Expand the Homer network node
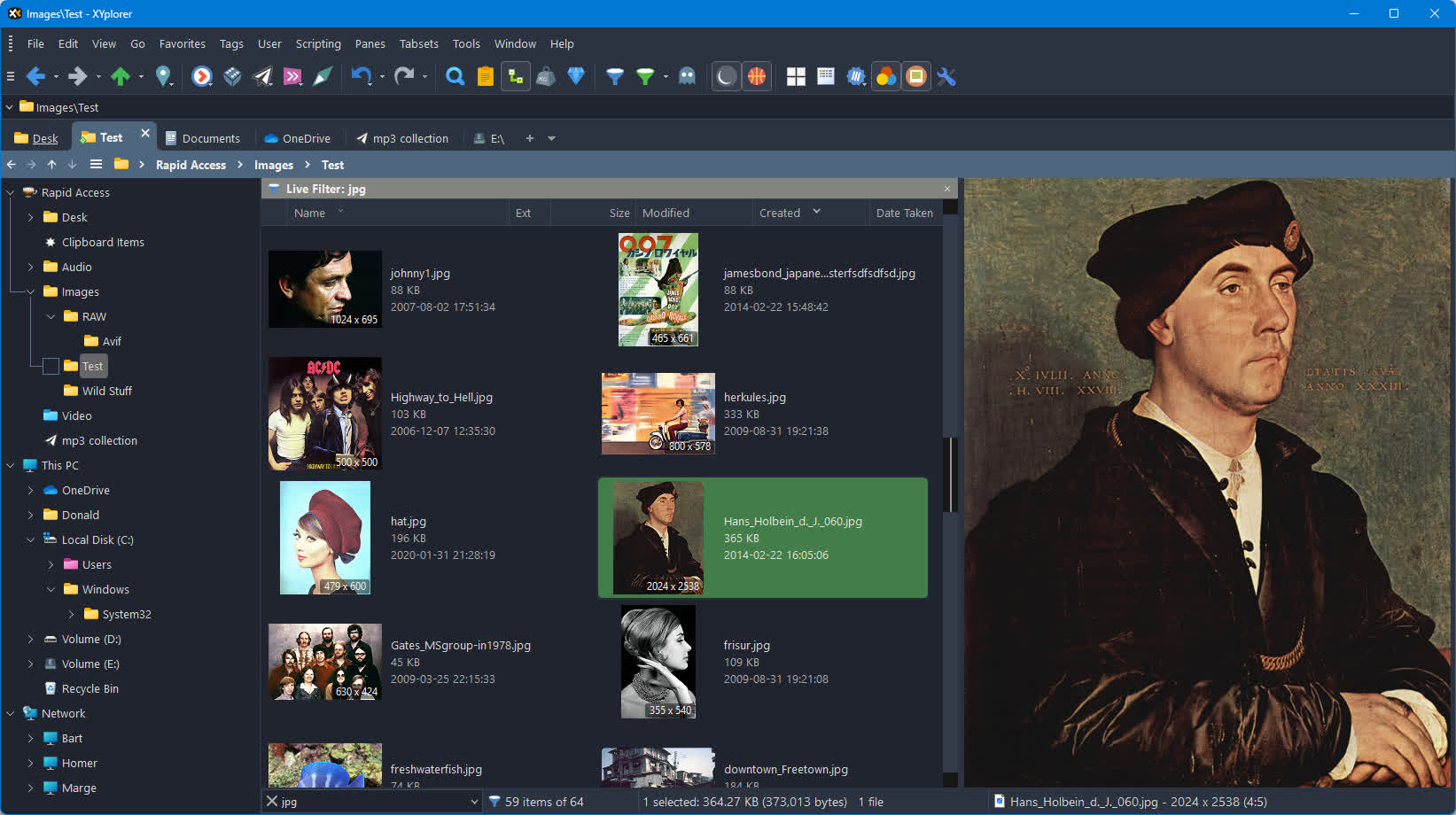Image resolution: width=1456 pixels, height=815 pixels. [x=30, y=763]
